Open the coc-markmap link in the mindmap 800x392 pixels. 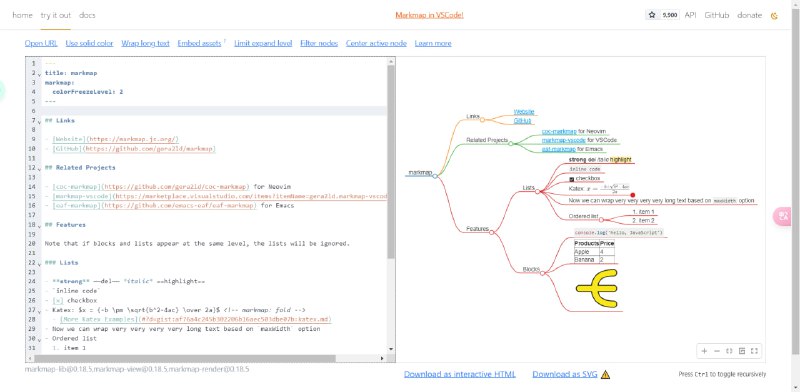pyautogui.click(x=559, y=131)
